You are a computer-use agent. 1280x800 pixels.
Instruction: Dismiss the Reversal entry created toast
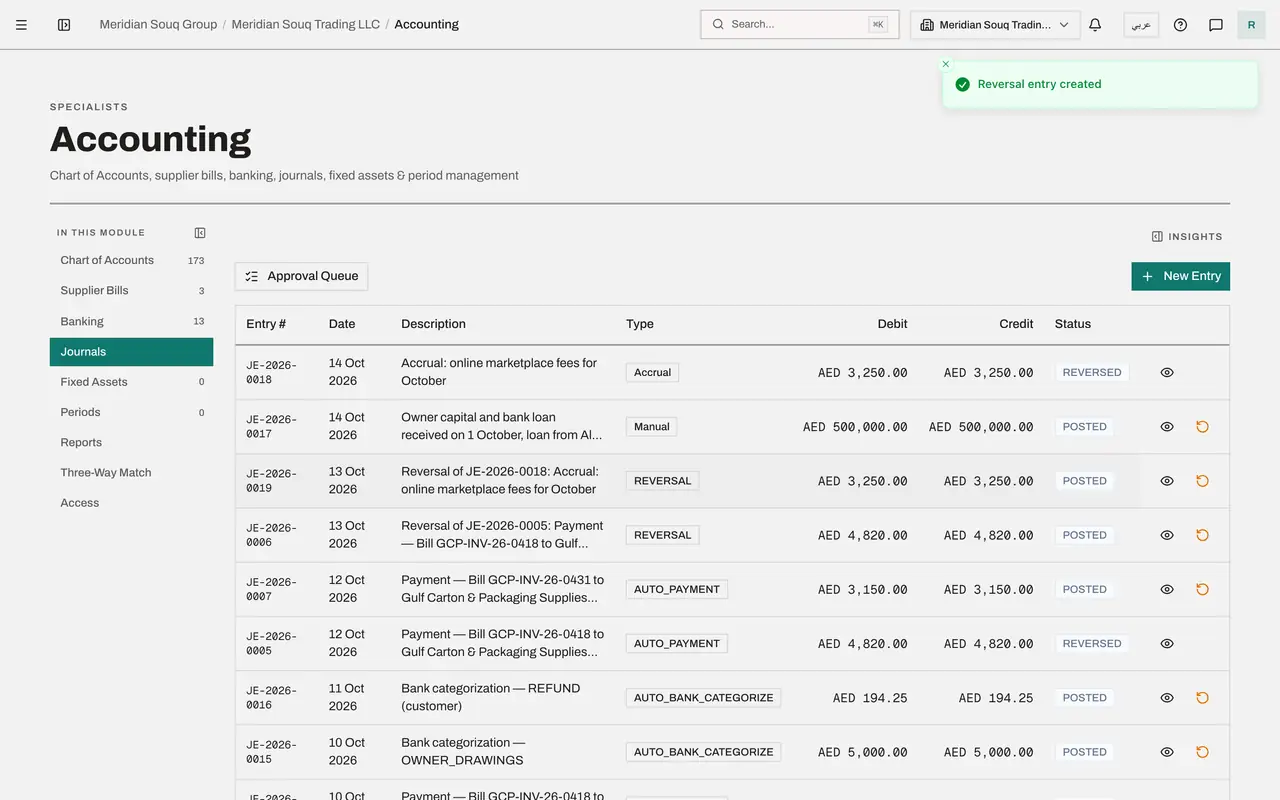[946, 64]
